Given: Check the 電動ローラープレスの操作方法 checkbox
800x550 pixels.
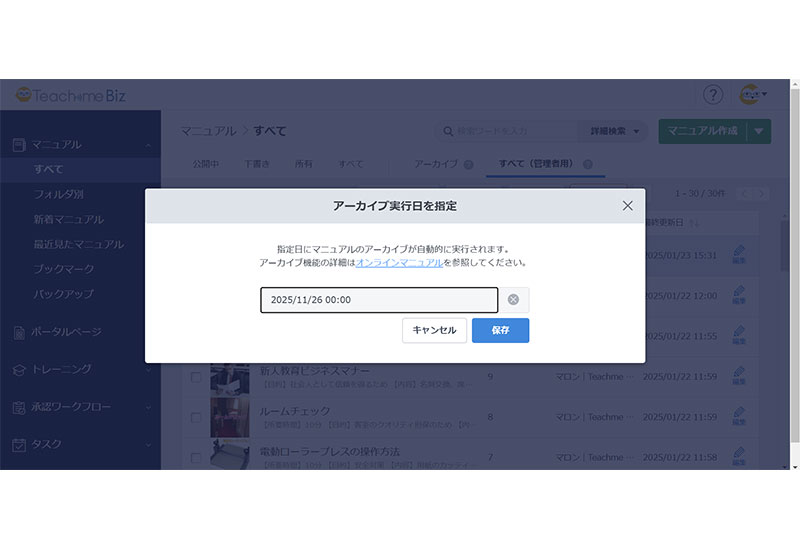Looking at the screenshot, I should point(196,457).
